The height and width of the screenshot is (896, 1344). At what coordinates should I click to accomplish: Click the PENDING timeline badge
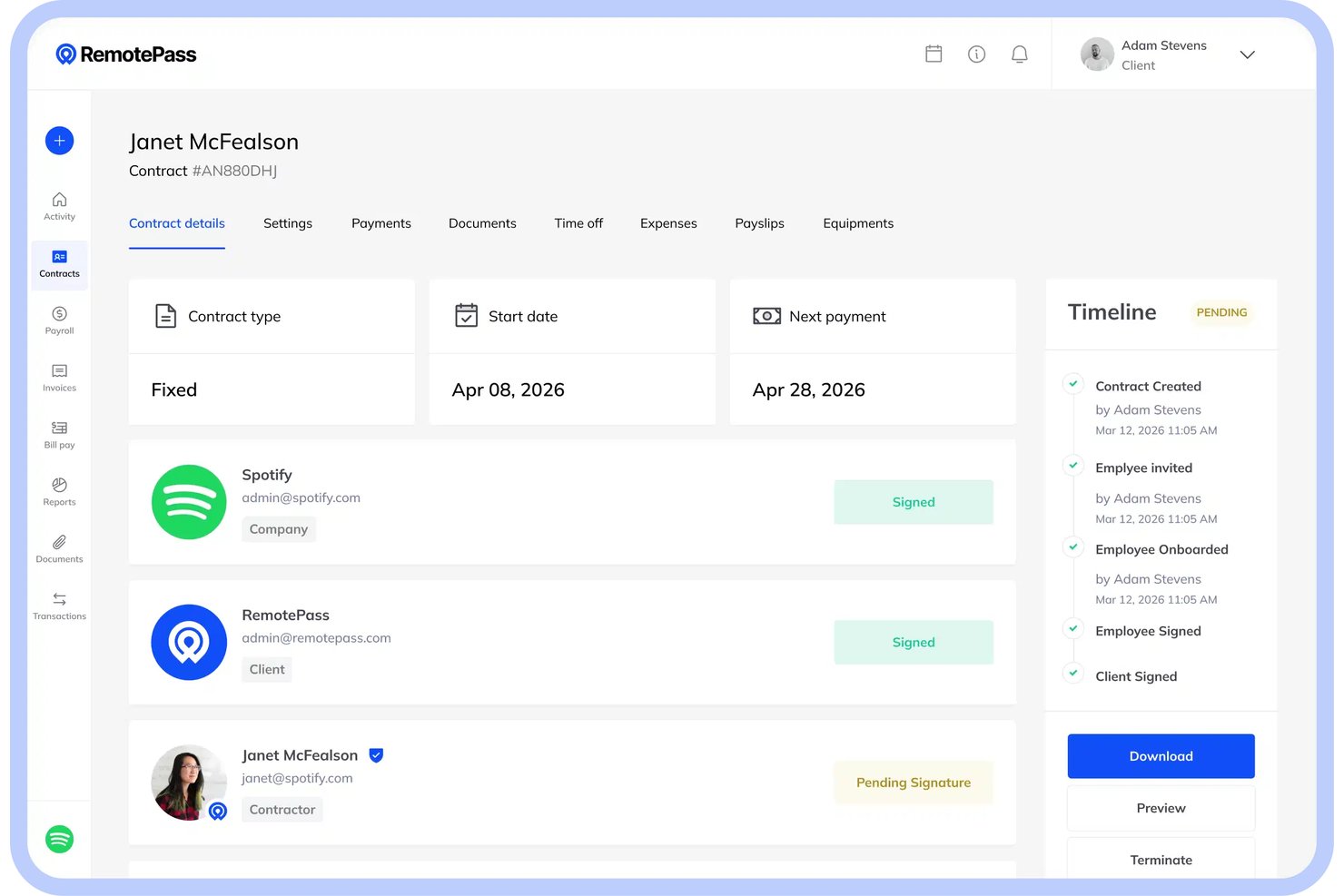(x=1221, y=312)
